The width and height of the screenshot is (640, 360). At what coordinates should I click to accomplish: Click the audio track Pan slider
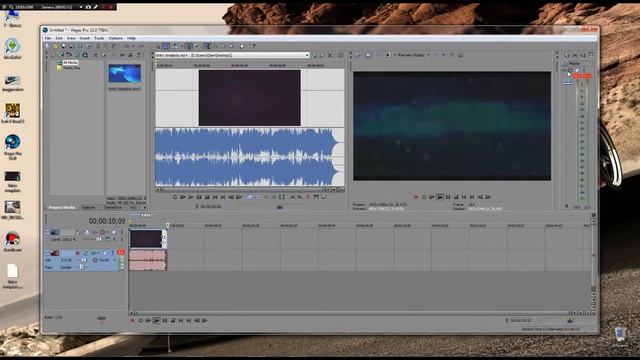pyautogui.click(x=81, y=267)
